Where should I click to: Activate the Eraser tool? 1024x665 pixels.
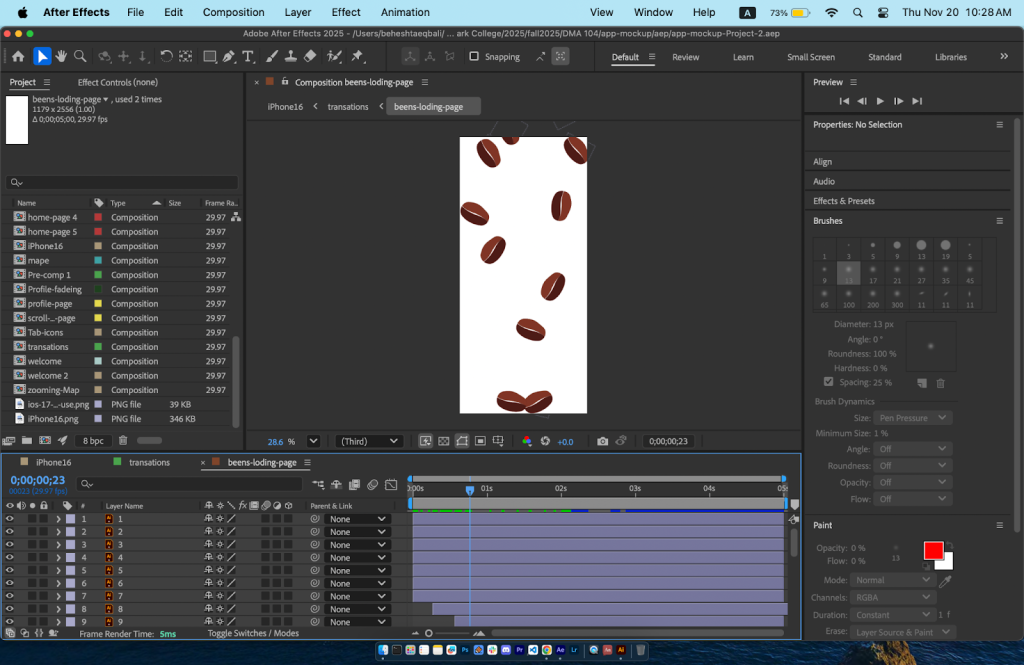tap(310, 57)
